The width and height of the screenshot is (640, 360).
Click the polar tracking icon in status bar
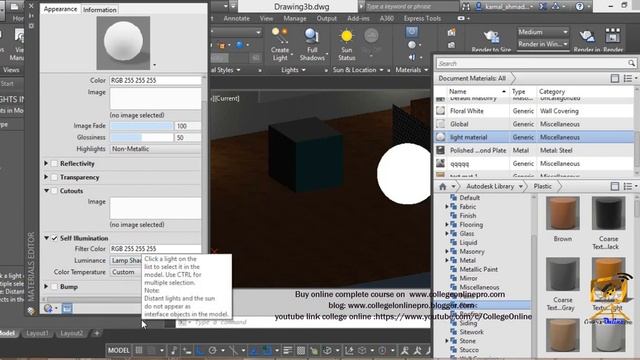pyautogui.click(x=212, y=350)
